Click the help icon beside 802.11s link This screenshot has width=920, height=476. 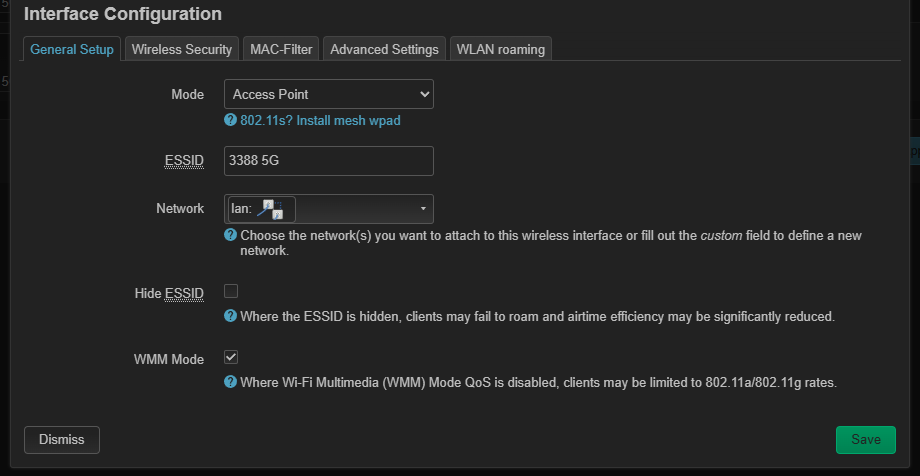231,120
